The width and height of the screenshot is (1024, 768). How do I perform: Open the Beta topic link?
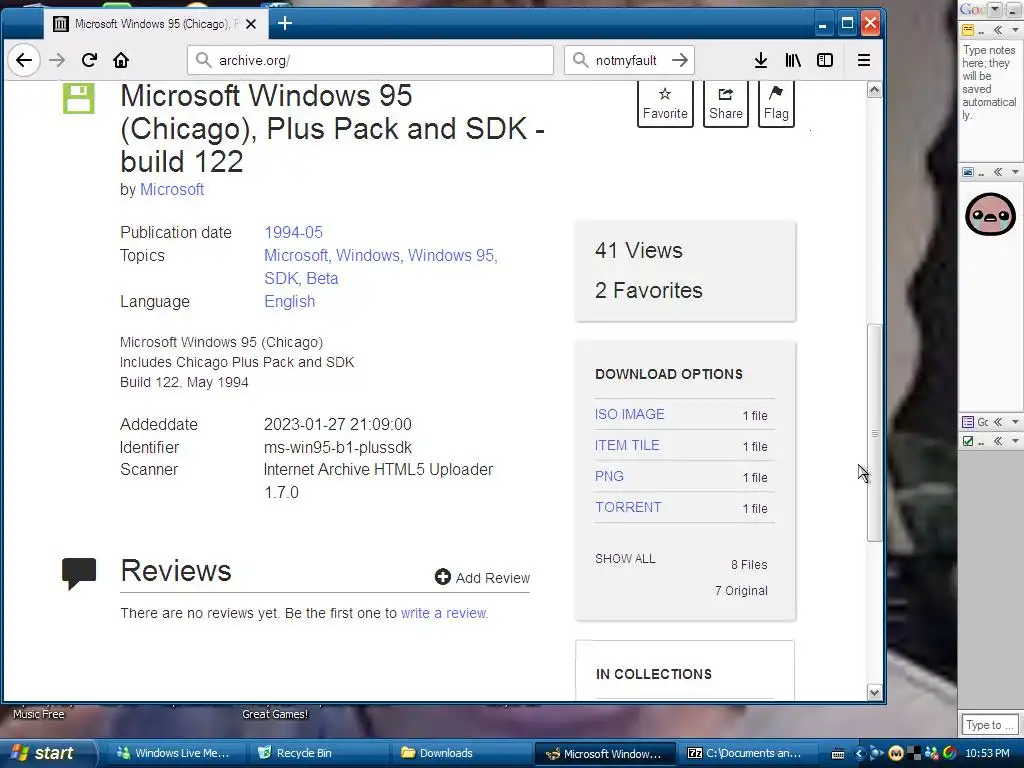click(x=322, y=278)
